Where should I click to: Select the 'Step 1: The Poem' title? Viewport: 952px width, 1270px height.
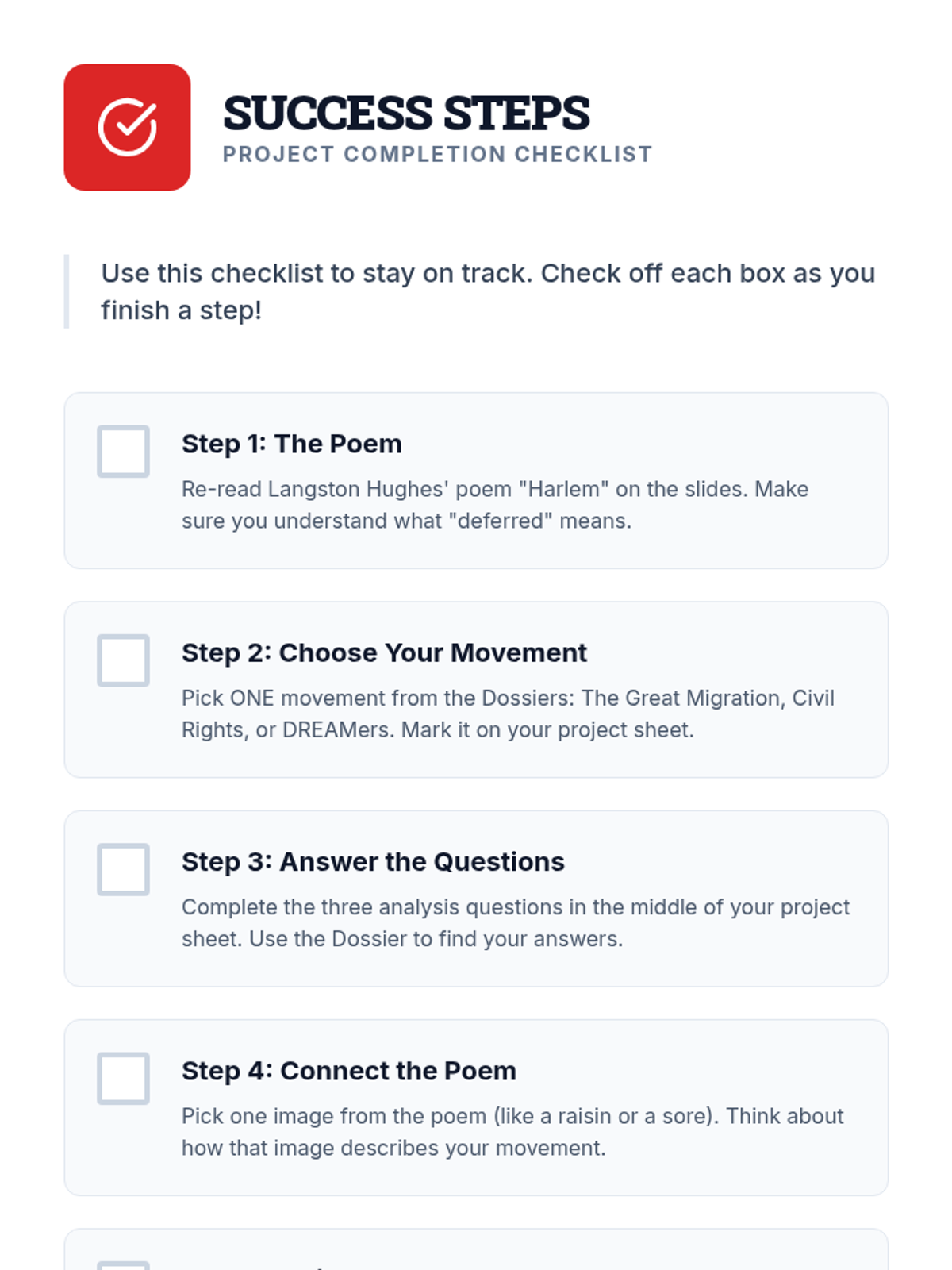[x=291, y=444]
